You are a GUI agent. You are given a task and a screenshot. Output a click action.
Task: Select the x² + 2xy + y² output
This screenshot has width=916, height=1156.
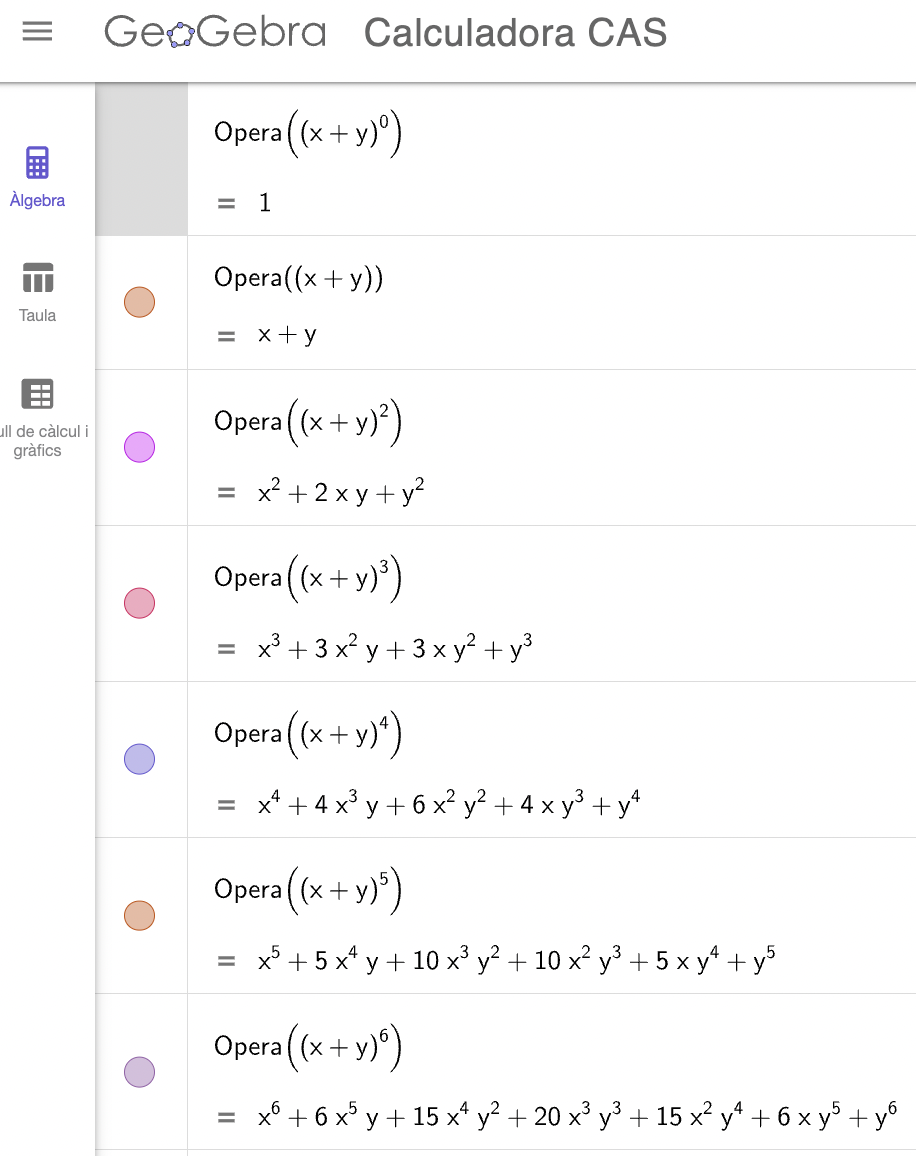[x=341, y=491]
